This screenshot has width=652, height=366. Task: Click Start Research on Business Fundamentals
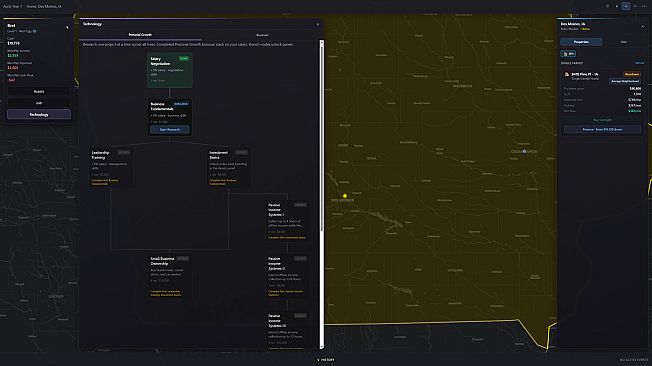point(170,129)
